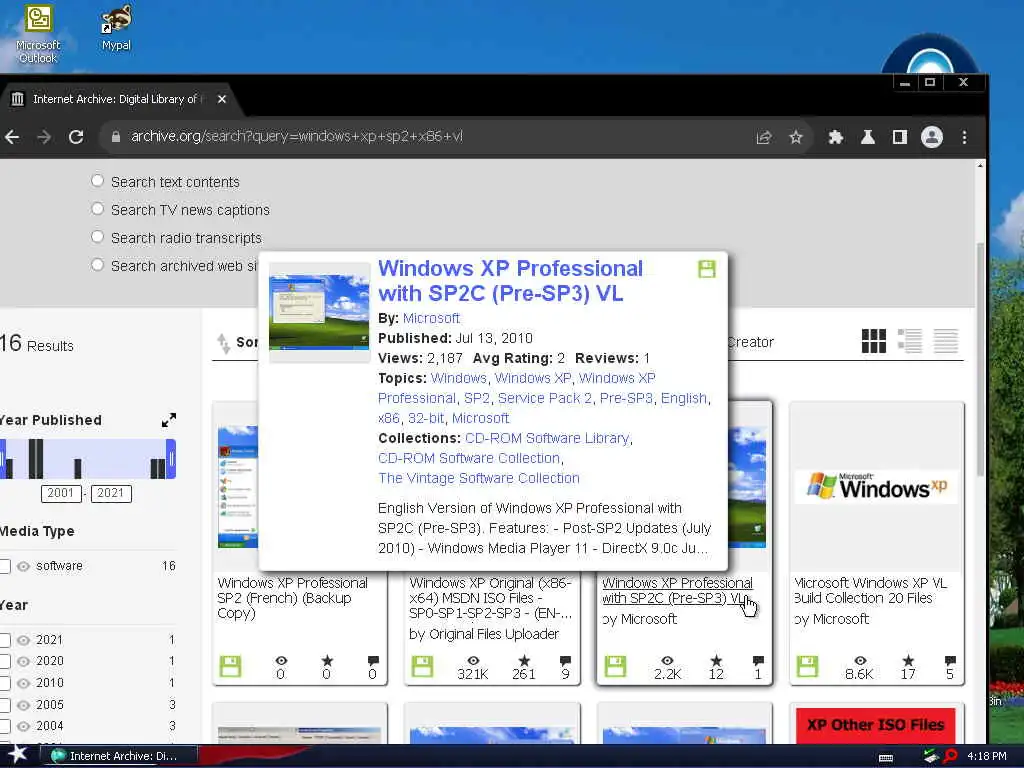The height and width of the screenshot is (768, 1024).
Task: Open the Mypal desktop shortcut
Action: (x=116, y=27)
